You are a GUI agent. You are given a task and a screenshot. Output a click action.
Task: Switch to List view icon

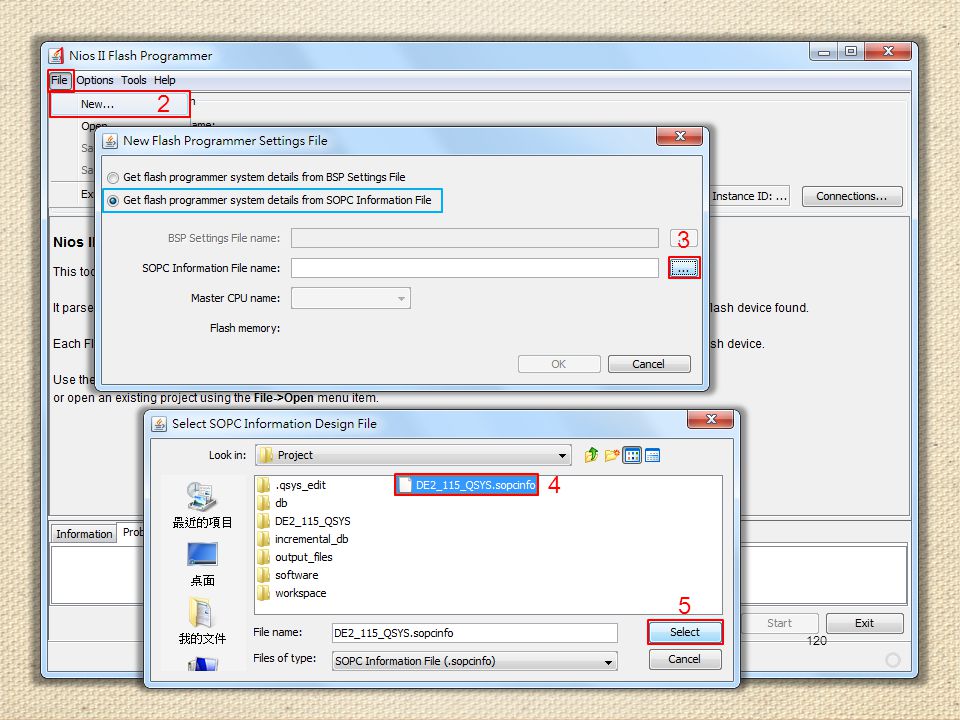coord(632,455)
